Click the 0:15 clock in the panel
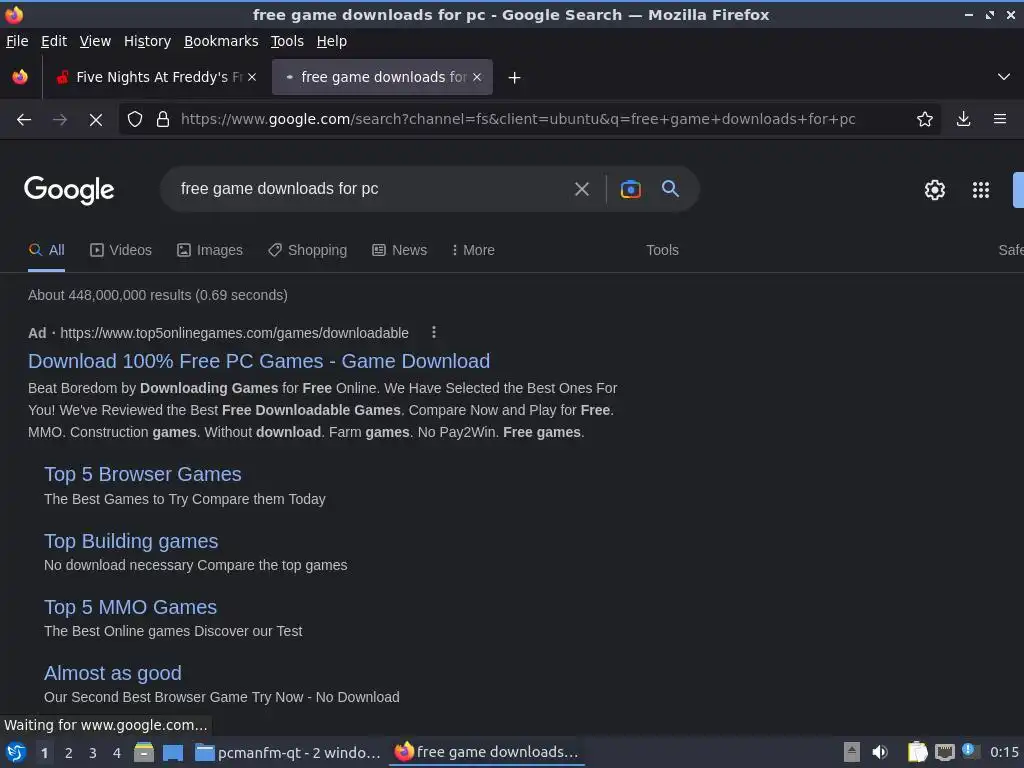Viewport: 1024px width, 768px height. tap(1004, 752)
